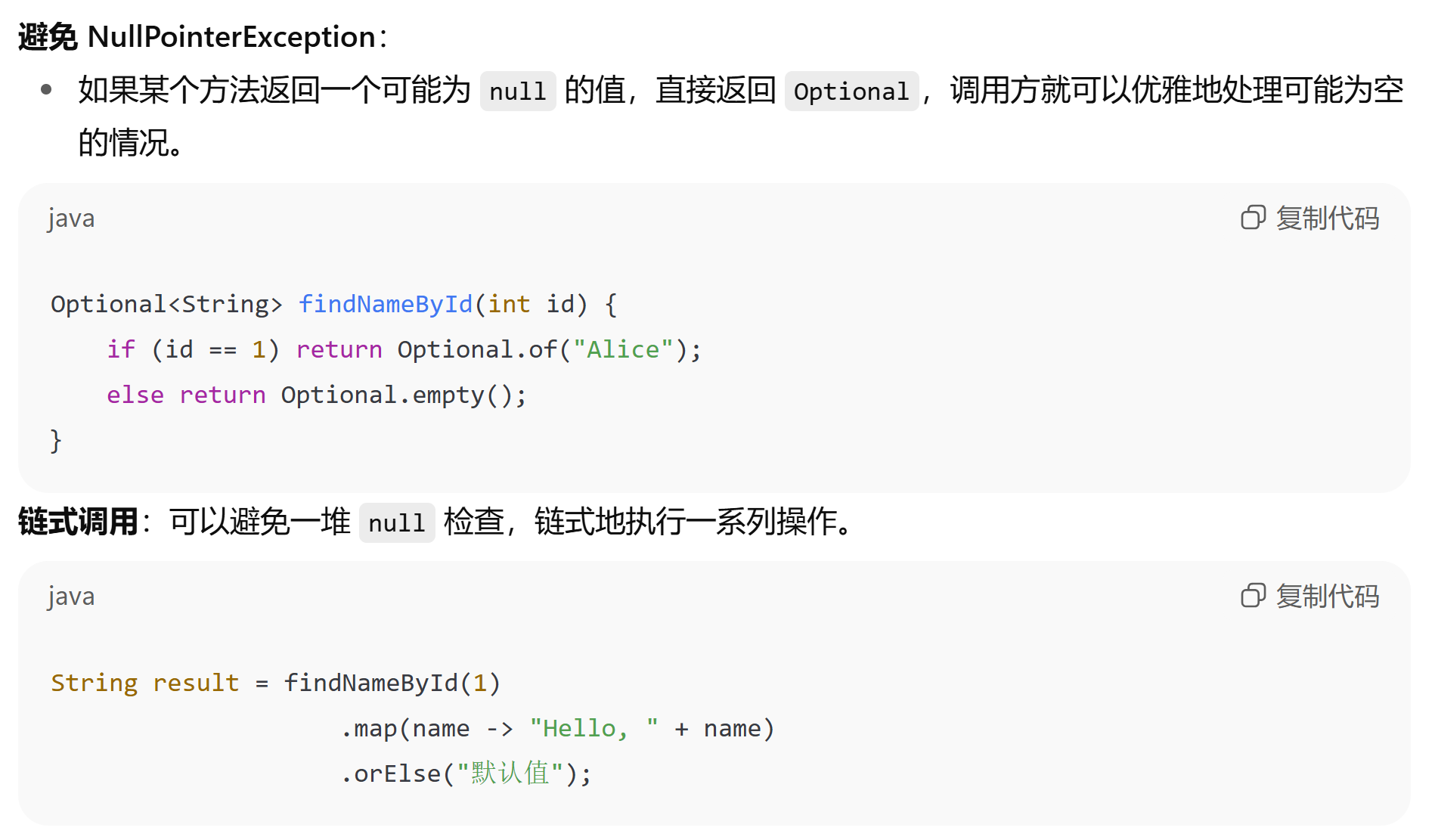Click the "Hello, " string literal
This screenshot has width=1435, height=840.
(x=594, y=728)
